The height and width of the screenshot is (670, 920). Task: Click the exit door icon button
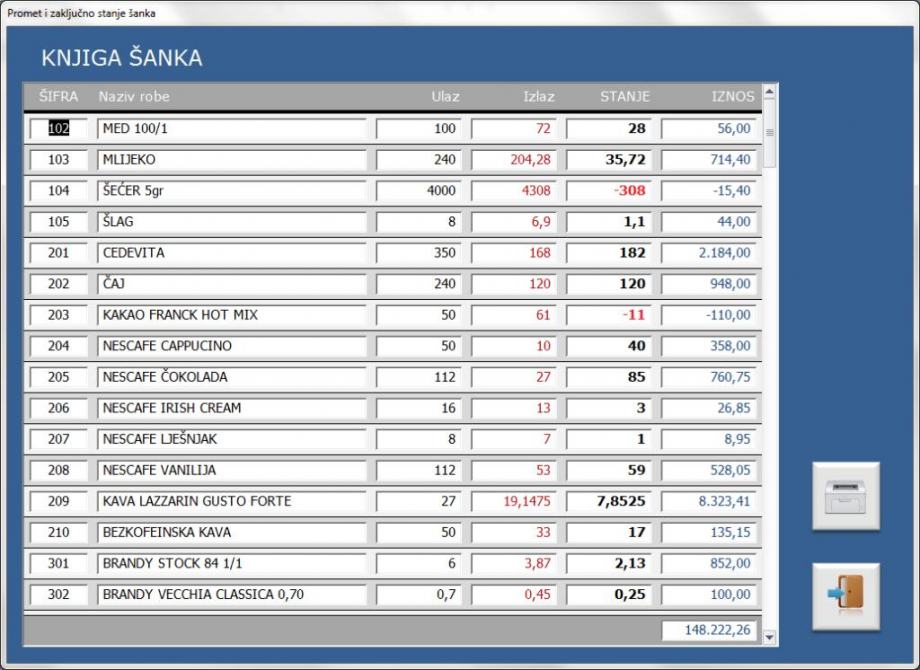(845, 596)
